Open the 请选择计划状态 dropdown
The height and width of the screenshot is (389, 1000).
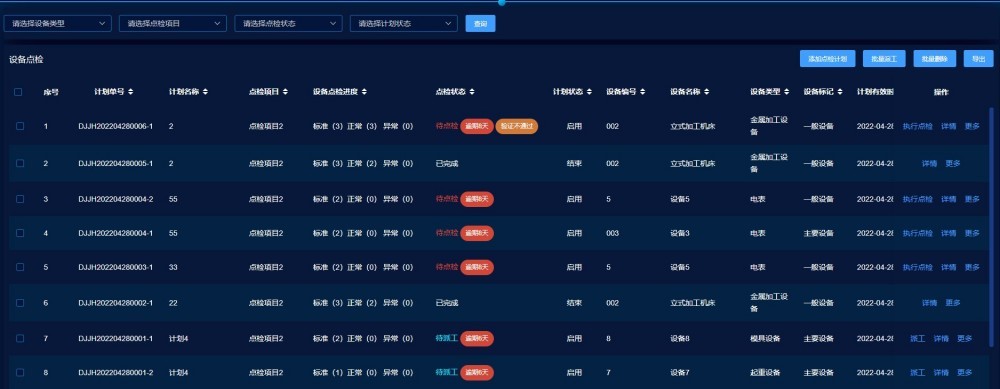pyautogui.click(x=404, y=24)
